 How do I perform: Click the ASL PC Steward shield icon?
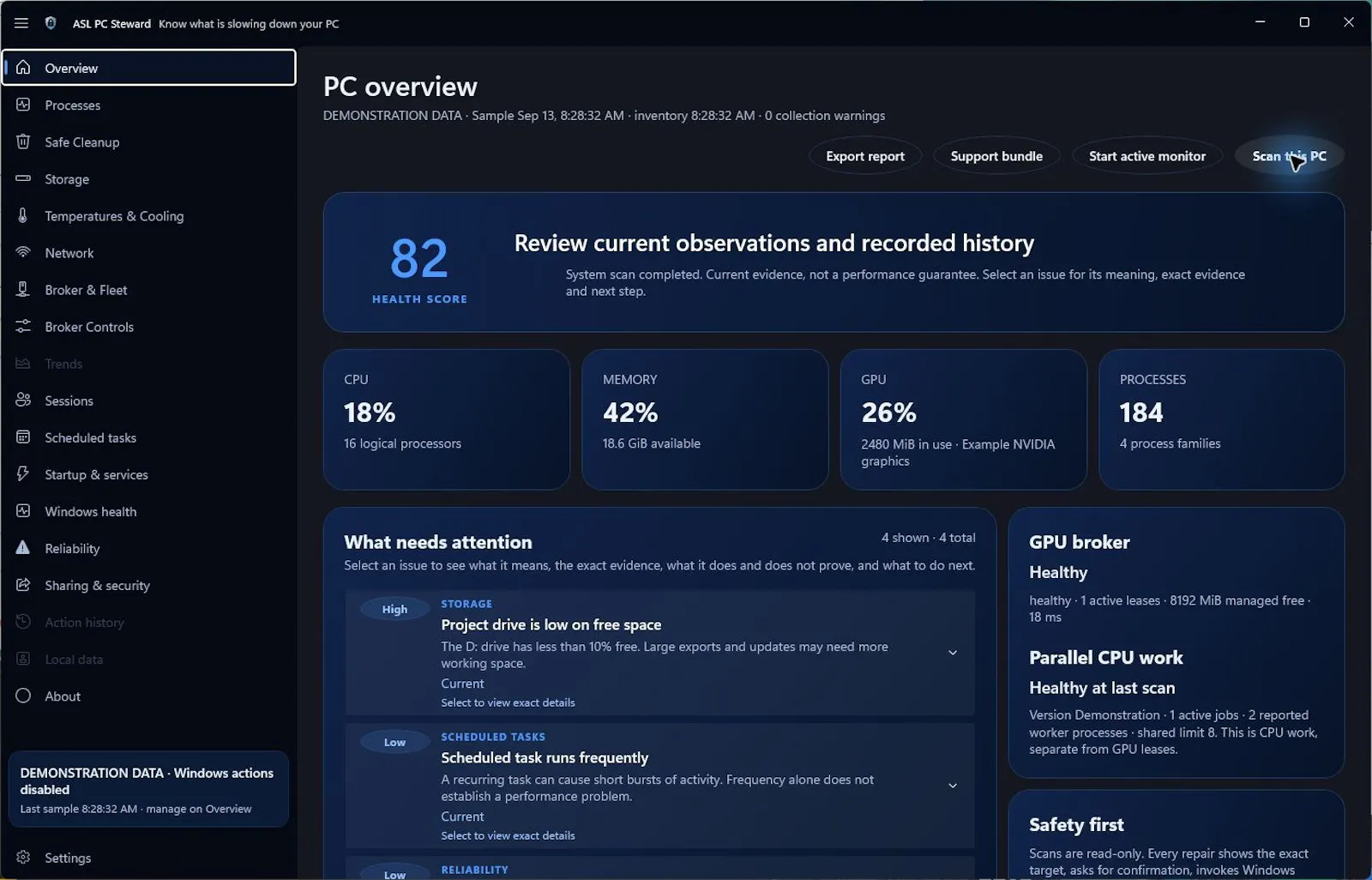click(51, 23)
